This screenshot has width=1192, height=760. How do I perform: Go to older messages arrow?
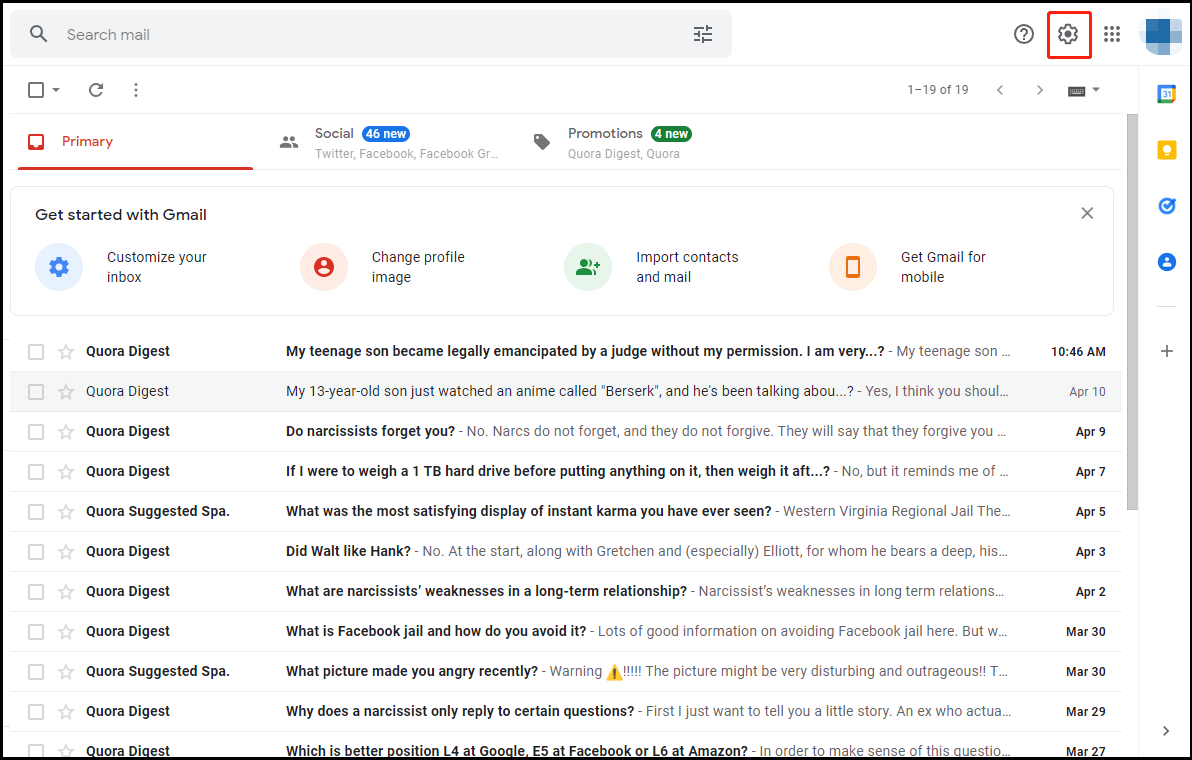(1040, 90)
